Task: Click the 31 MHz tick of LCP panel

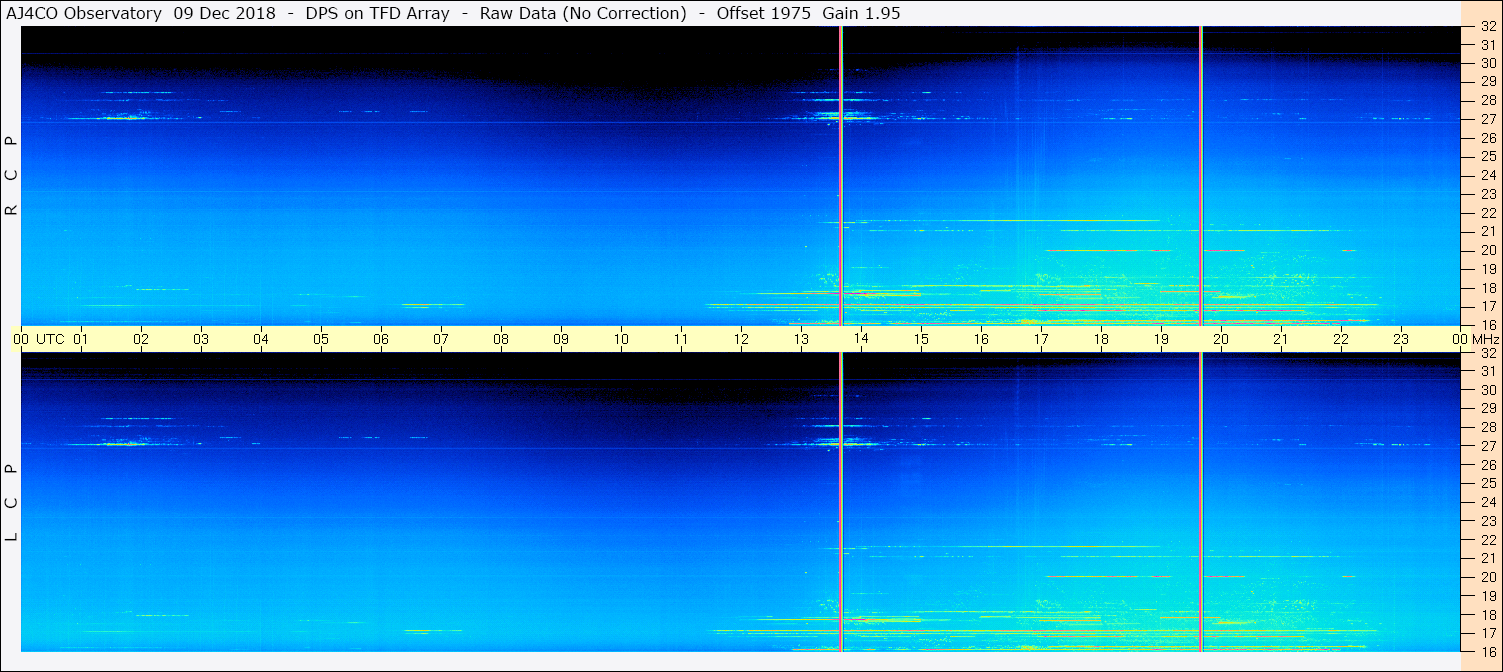Action: [1487, 371]
